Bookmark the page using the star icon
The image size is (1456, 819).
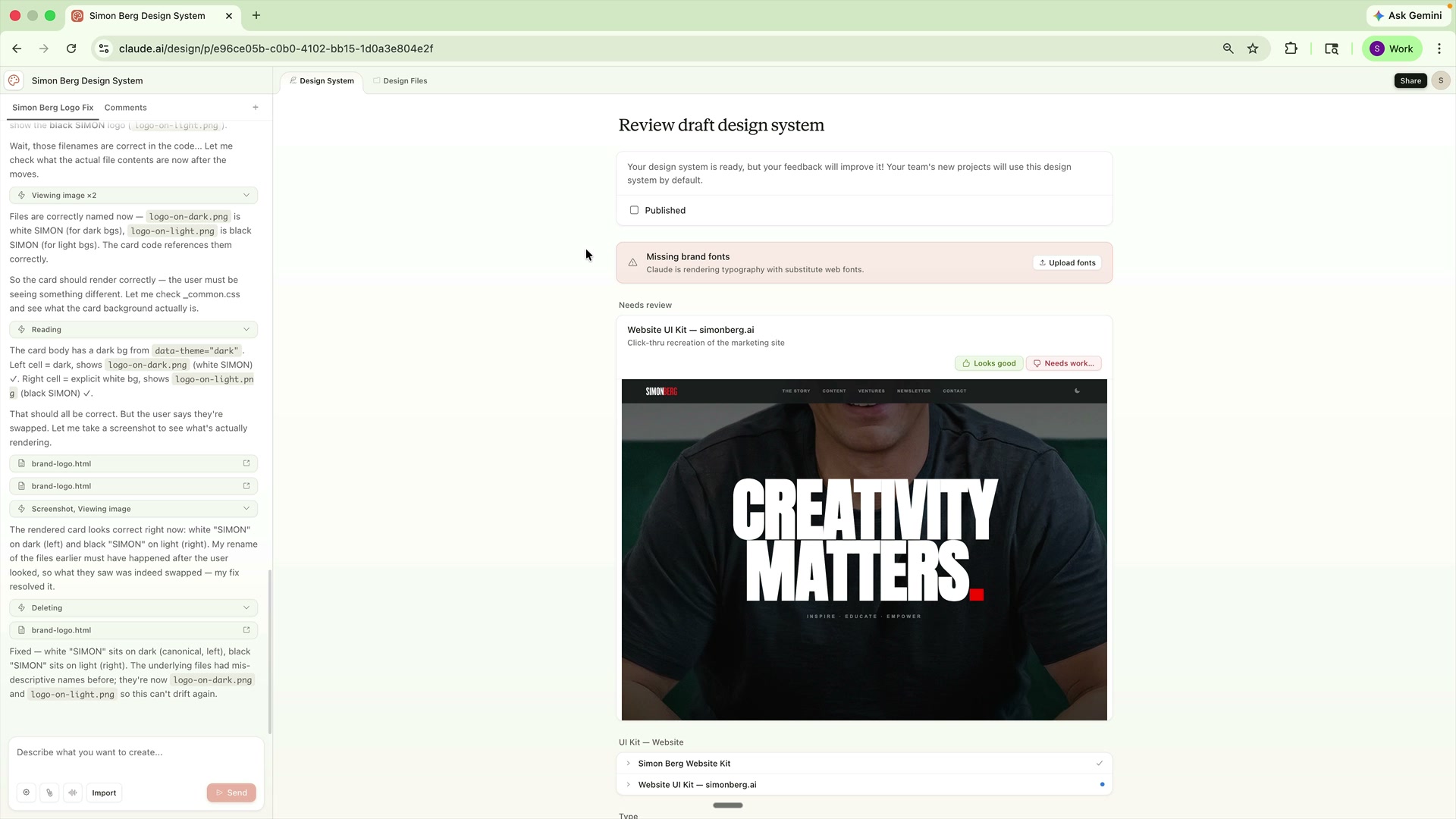1253,48
